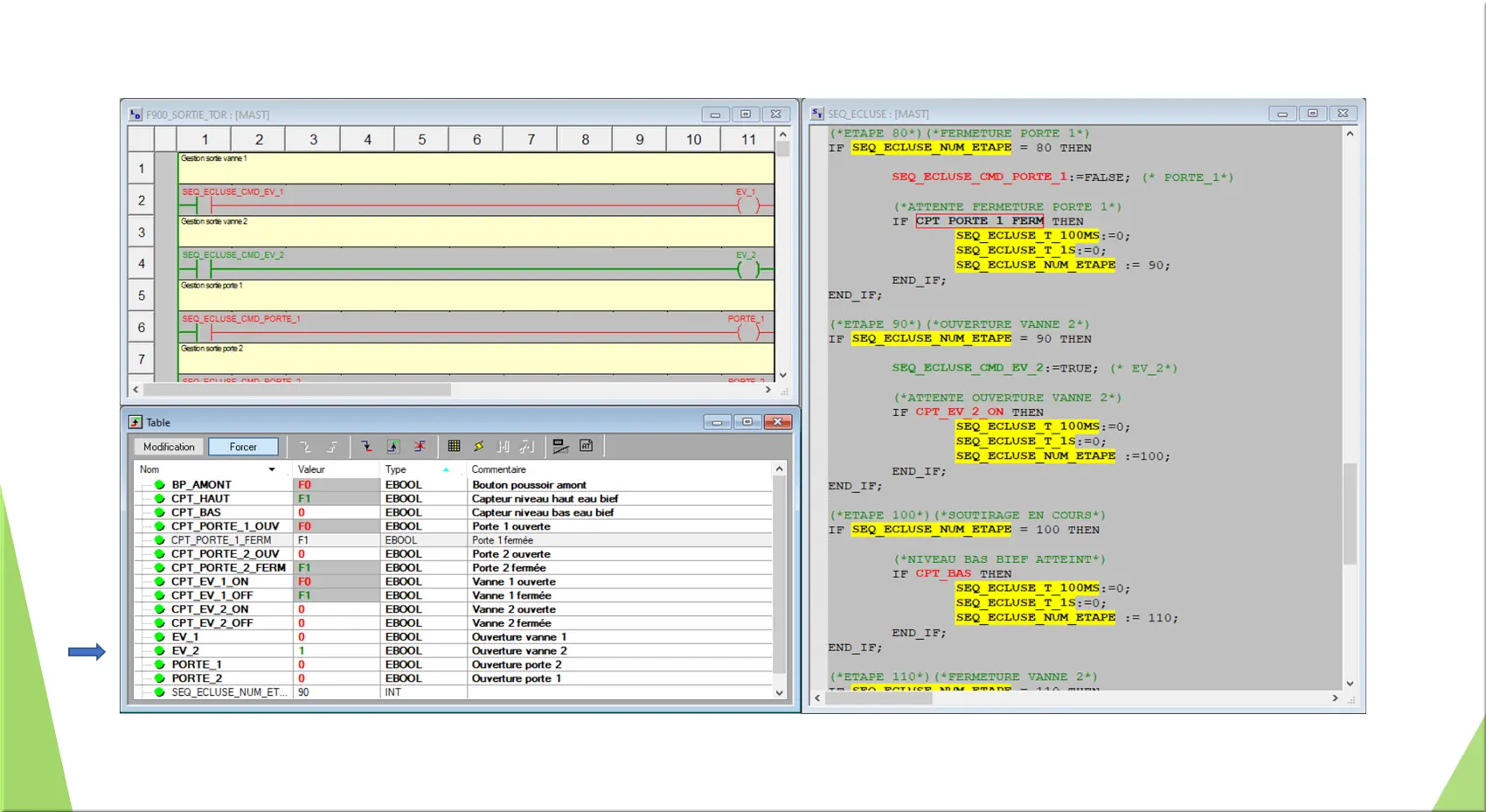Click 'Gestion sortie vanne 1' comment in ladder

pos(214,158)
